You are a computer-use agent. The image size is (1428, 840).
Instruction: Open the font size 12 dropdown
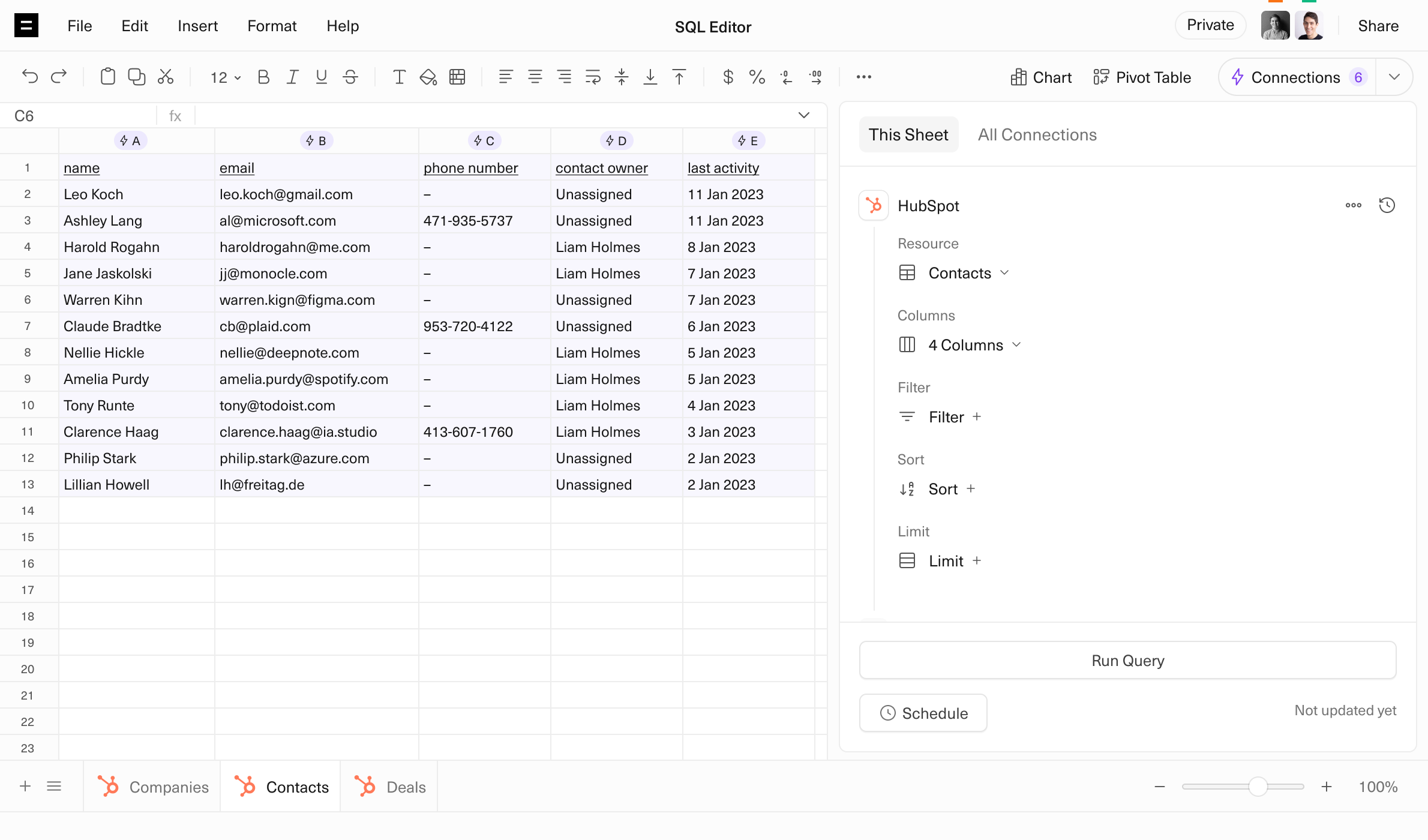(225, 77)
